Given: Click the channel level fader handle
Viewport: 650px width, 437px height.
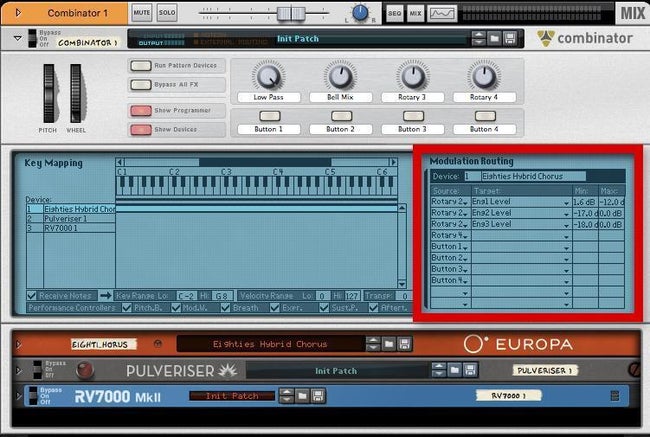Looking at the screenshot, I should point(291,13).
